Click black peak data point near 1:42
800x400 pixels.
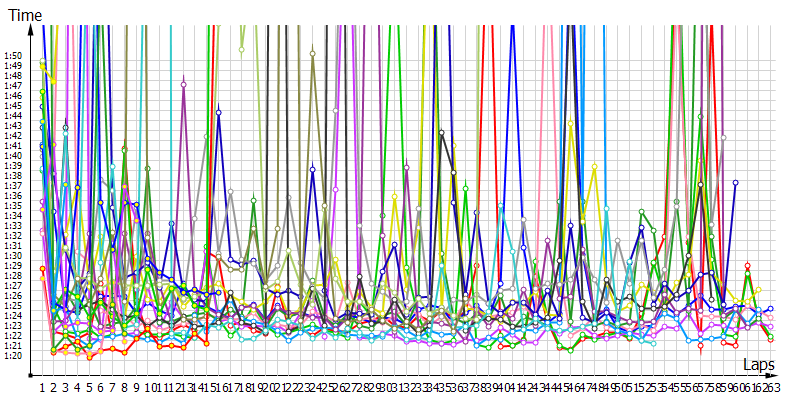pyautogui.click(x=442, y=133)
